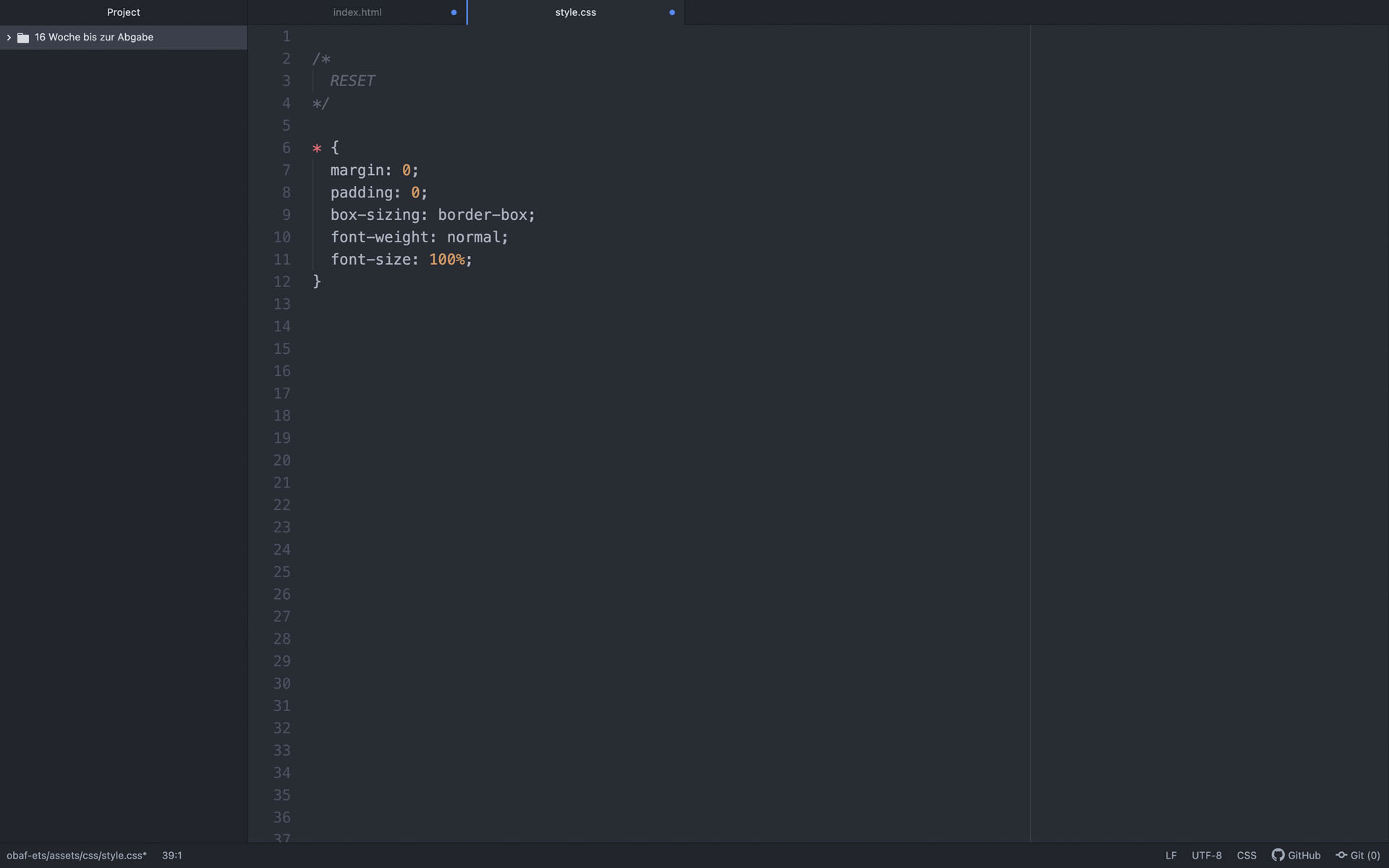
Task: Click line number 20 in the gutter
Action: [282, 461]
